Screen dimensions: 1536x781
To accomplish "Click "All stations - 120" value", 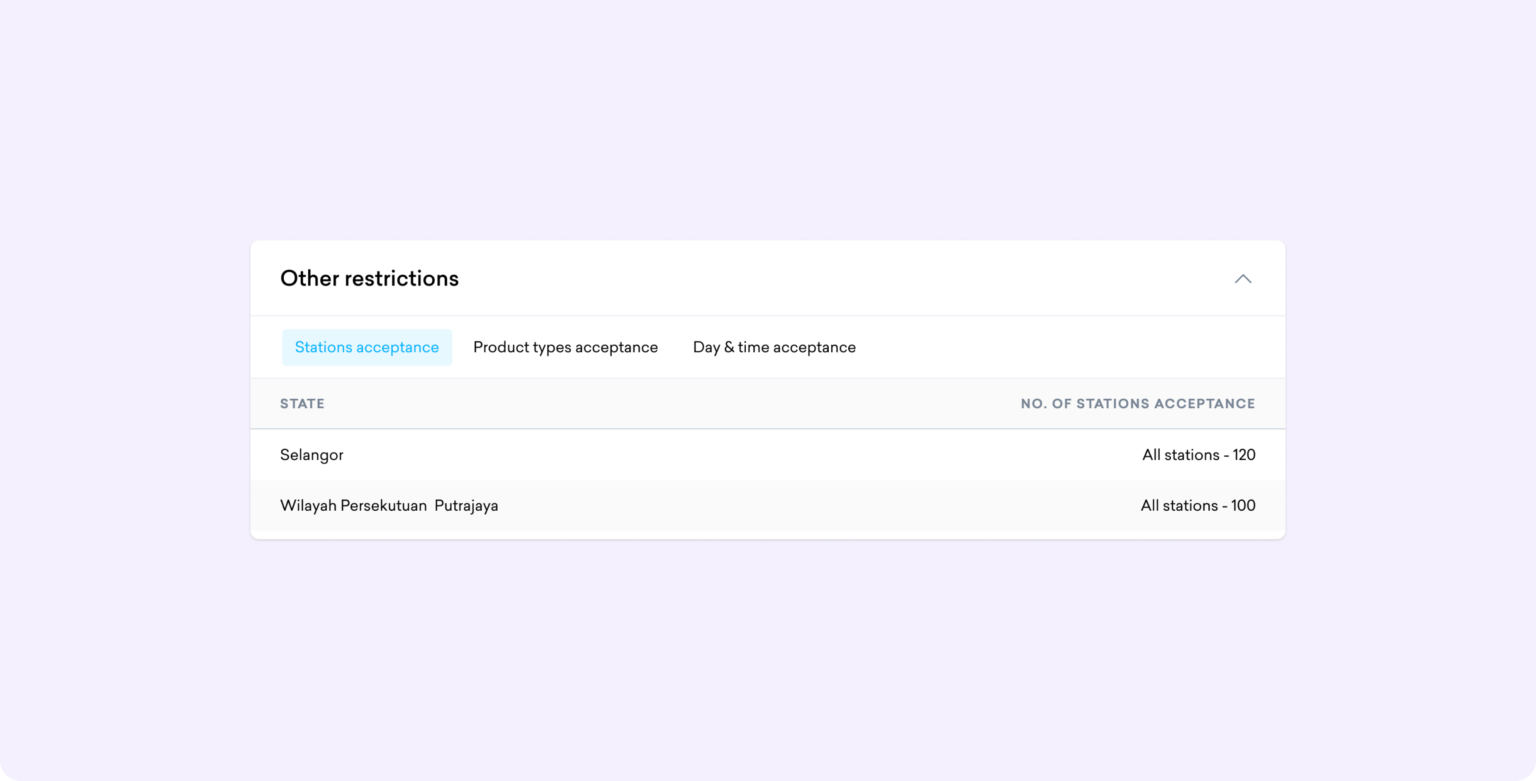I will click(1198, 455).
